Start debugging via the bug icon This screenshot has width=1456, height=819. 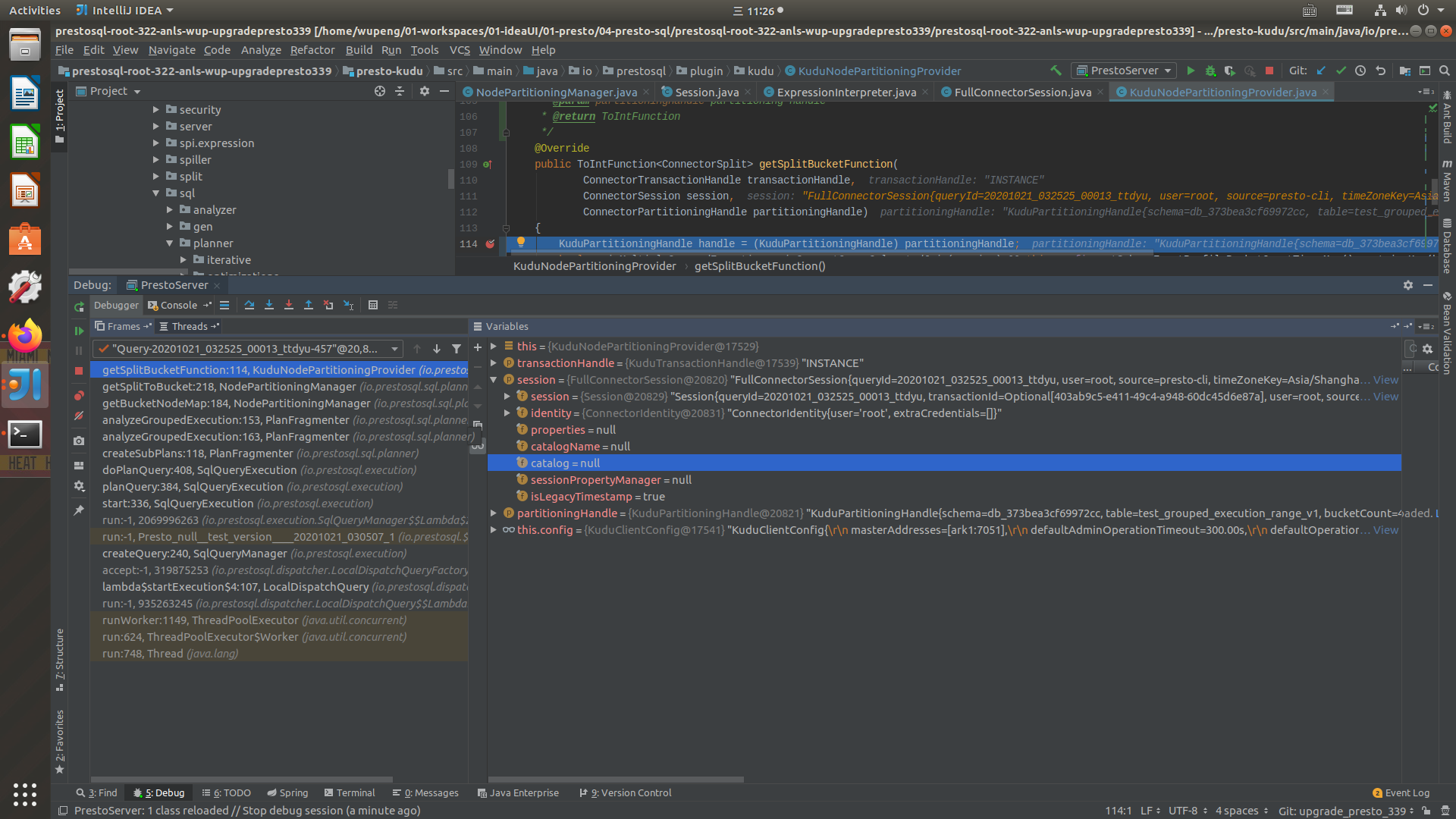[1210, 71]
